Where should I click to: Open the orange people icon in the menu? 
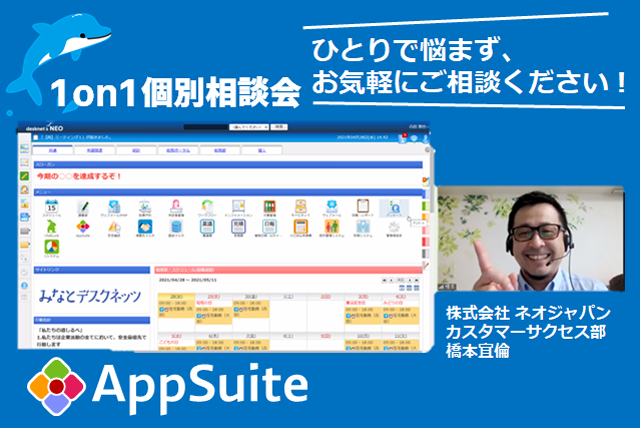332,226
